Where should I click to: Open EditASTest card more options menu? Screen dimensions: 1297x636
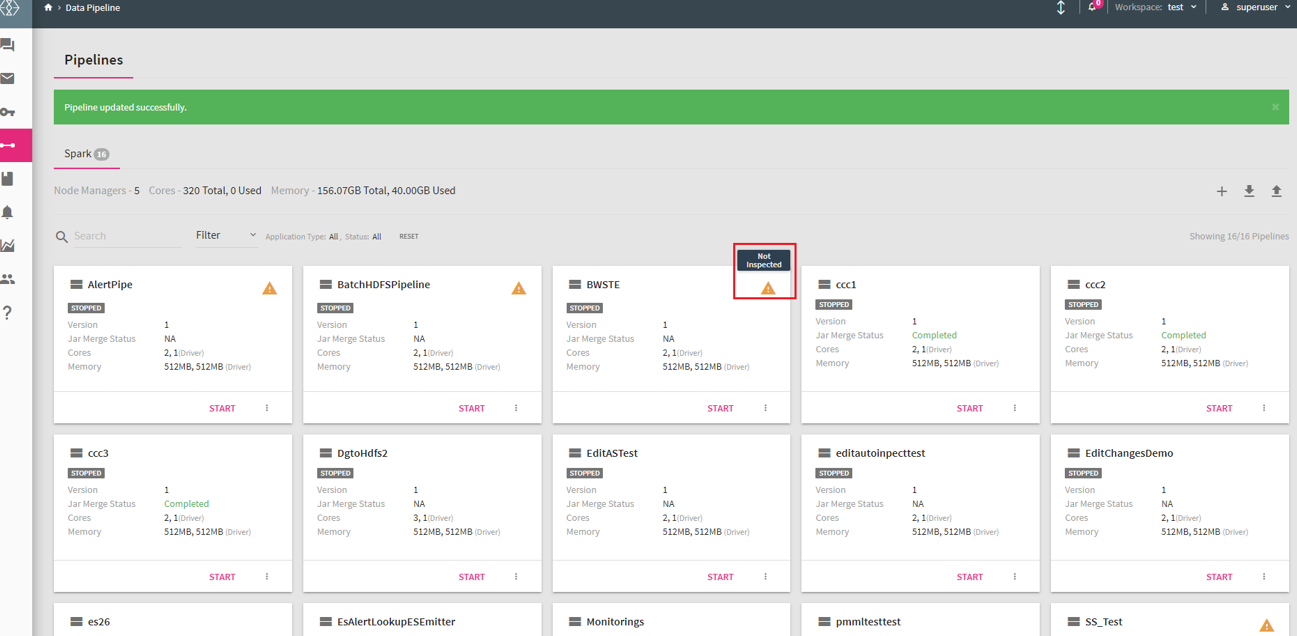point(765,577)
